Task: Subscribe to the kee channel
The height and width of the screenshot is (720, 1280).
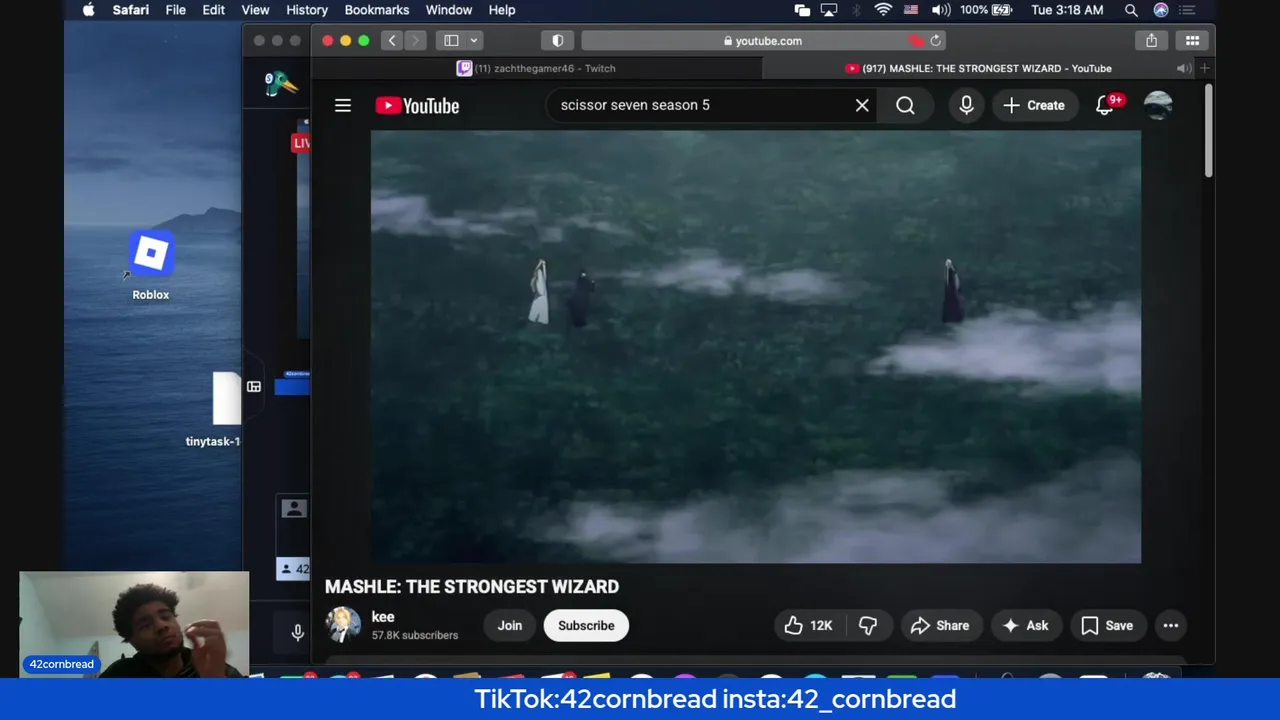Action: tap(586, 625)
